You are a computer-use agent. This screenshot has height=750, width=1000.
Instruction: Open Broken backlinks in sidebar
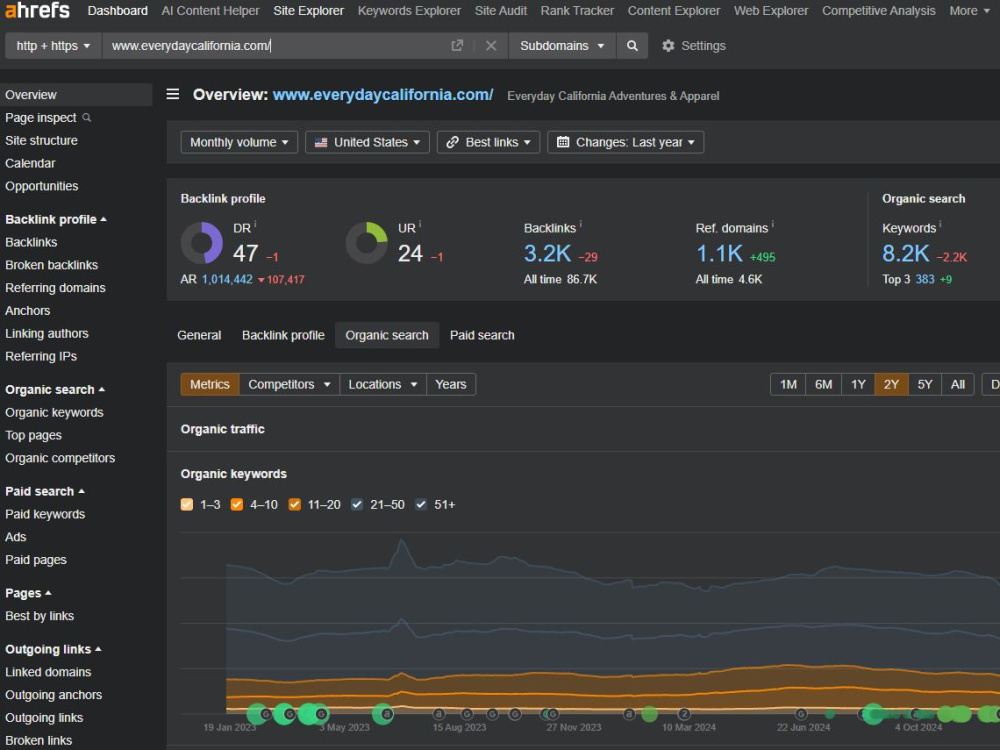tap(52, 265)
